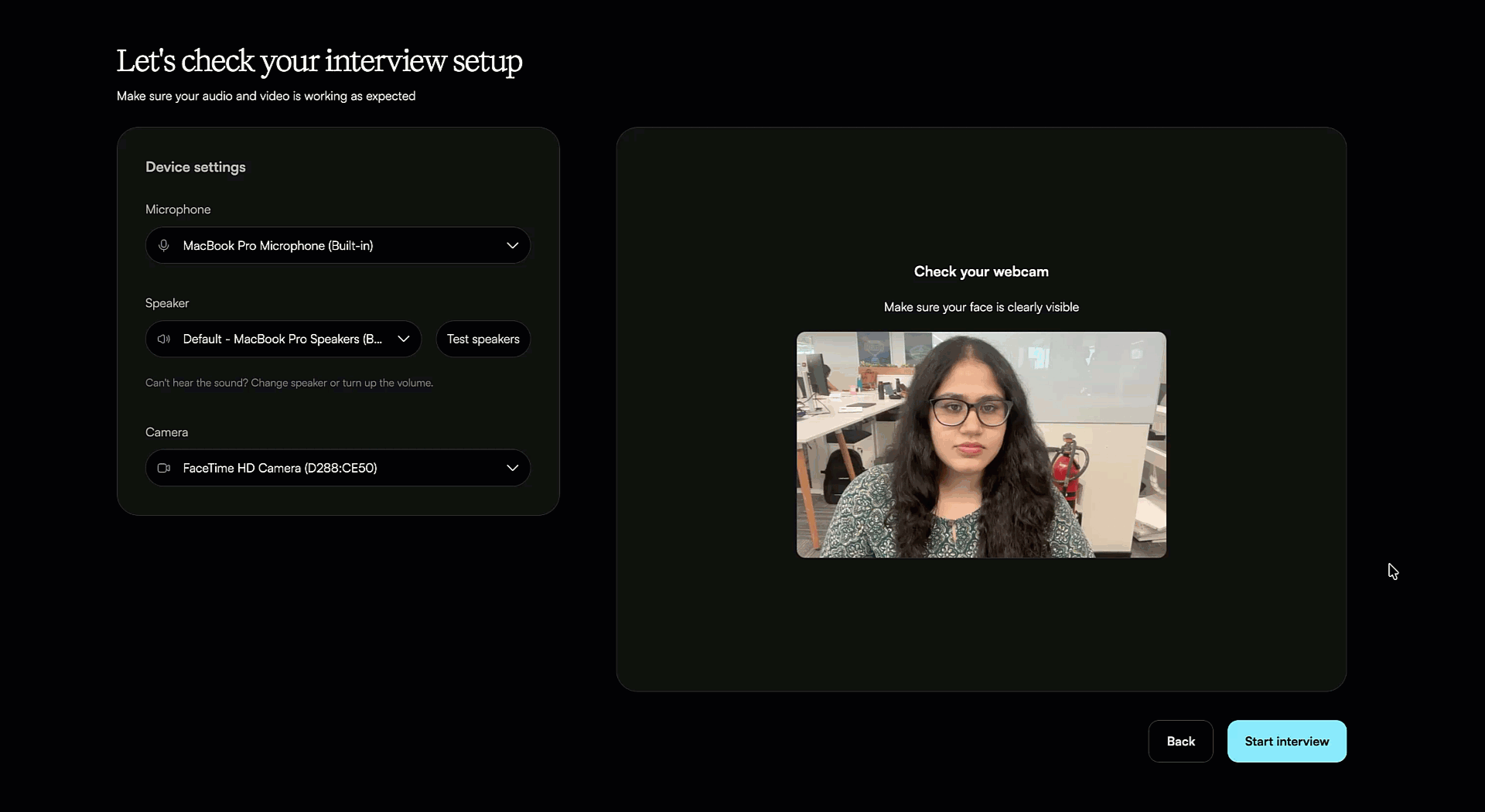Click the 'Can't hear the sound?' hint

click(289, 383)
